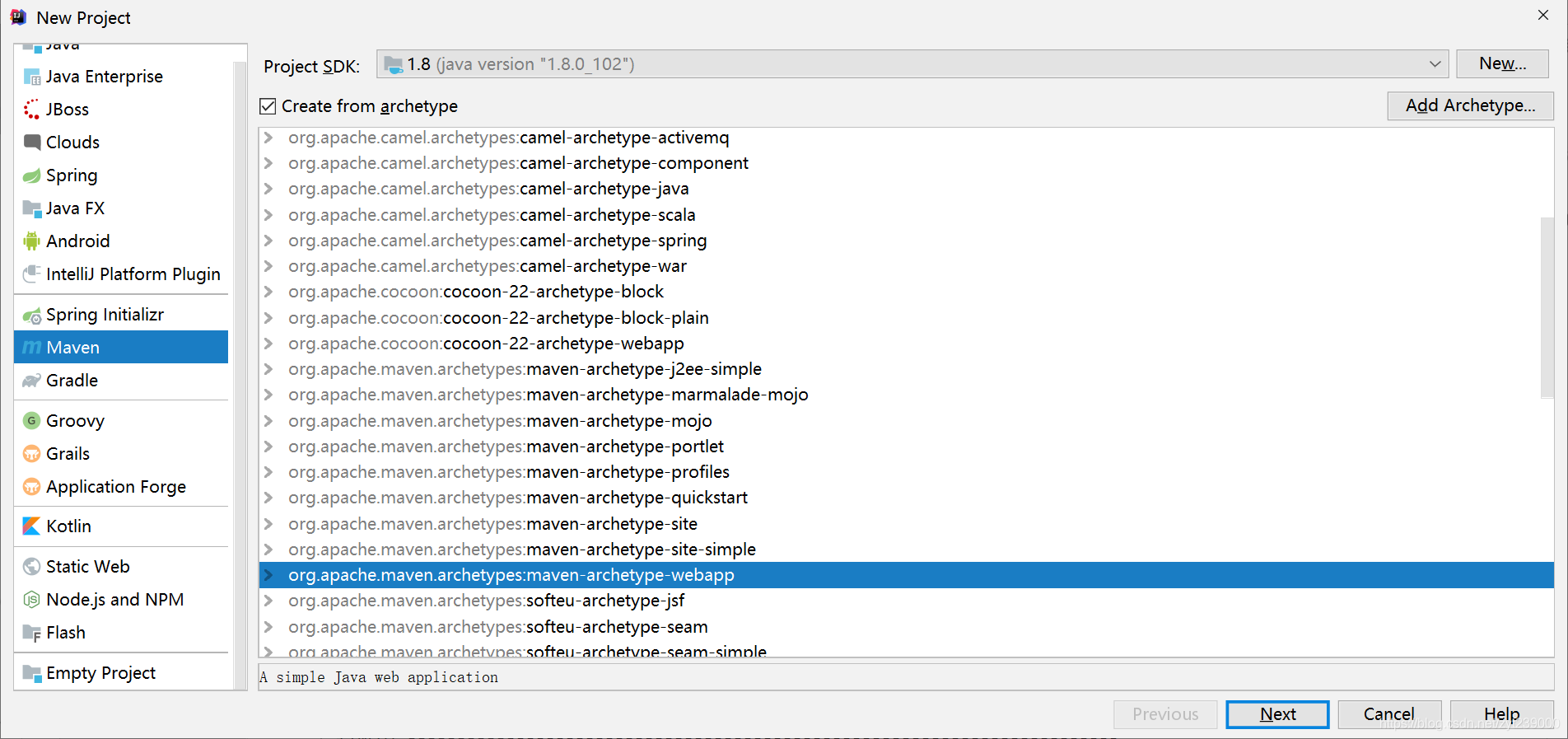Screen dimensions: 1568x739
Task: Click the JBoss red dots icon
Action: (32, 110)
